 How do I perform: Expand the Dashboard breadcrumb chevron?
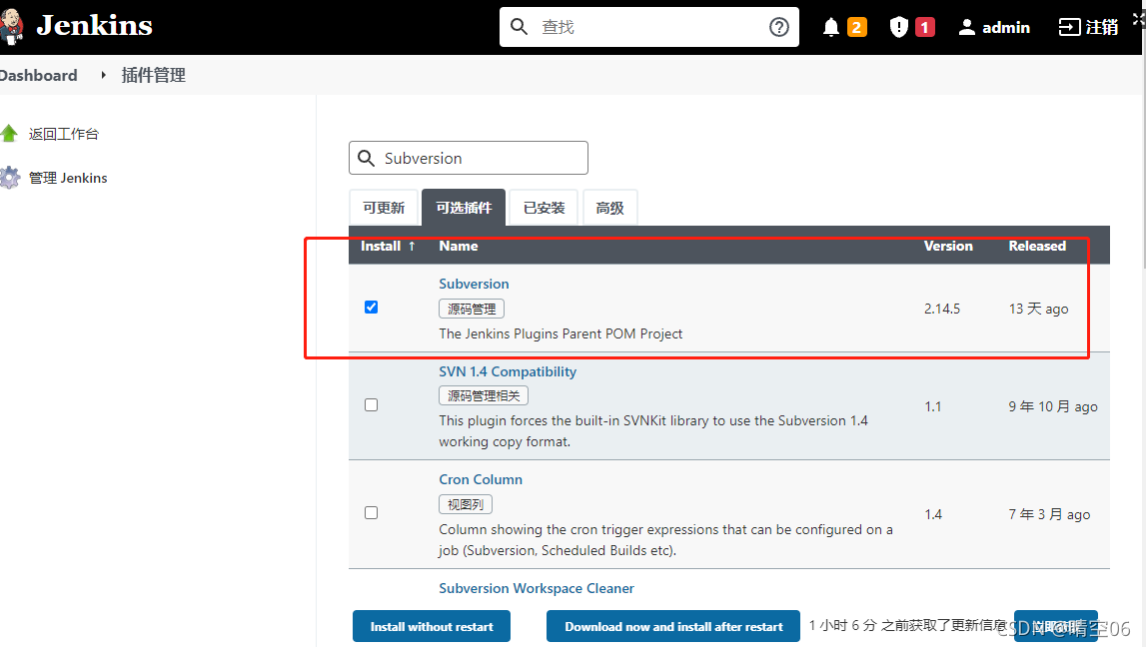point(103,75)
